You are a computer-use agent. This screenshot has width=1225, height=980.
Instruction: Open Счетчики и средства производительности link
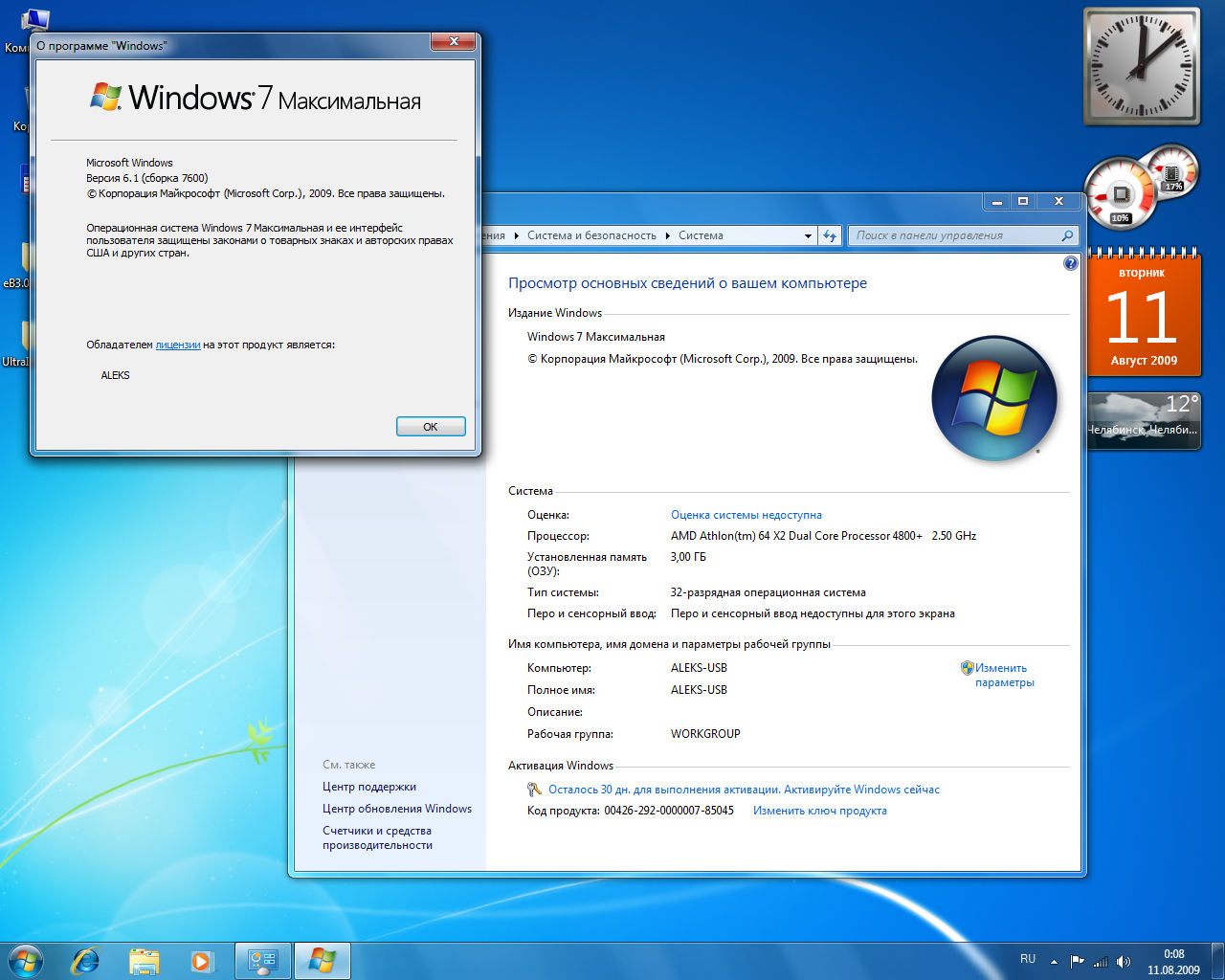pyautogui.click(x=377, y=837)
